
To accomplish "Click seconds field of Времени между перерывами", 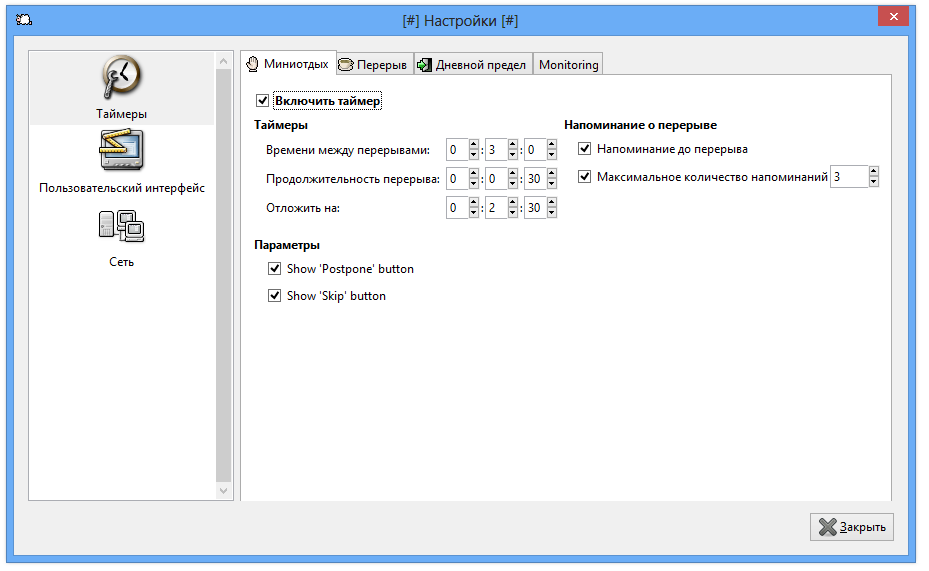I will coord(535,150).
